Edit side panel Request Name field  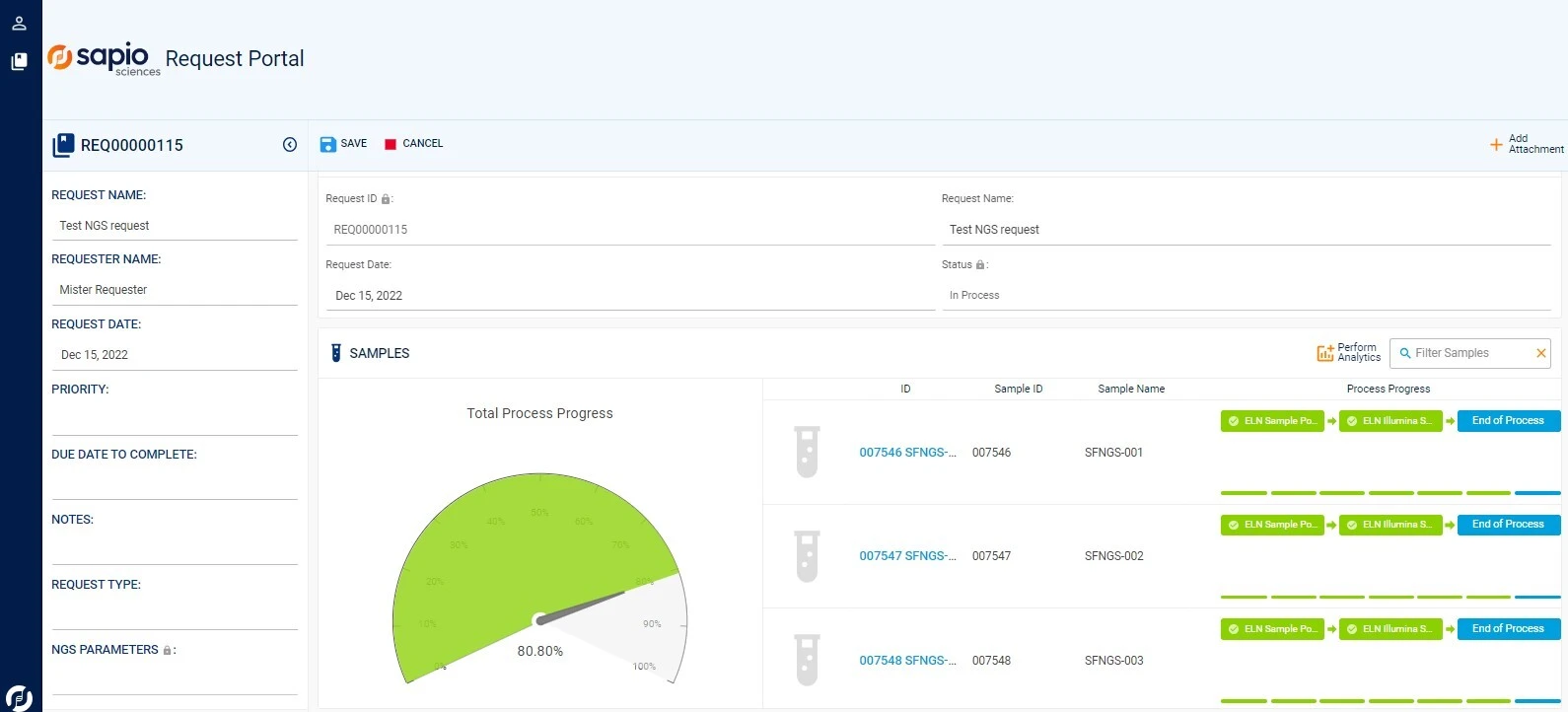[175, 226]
